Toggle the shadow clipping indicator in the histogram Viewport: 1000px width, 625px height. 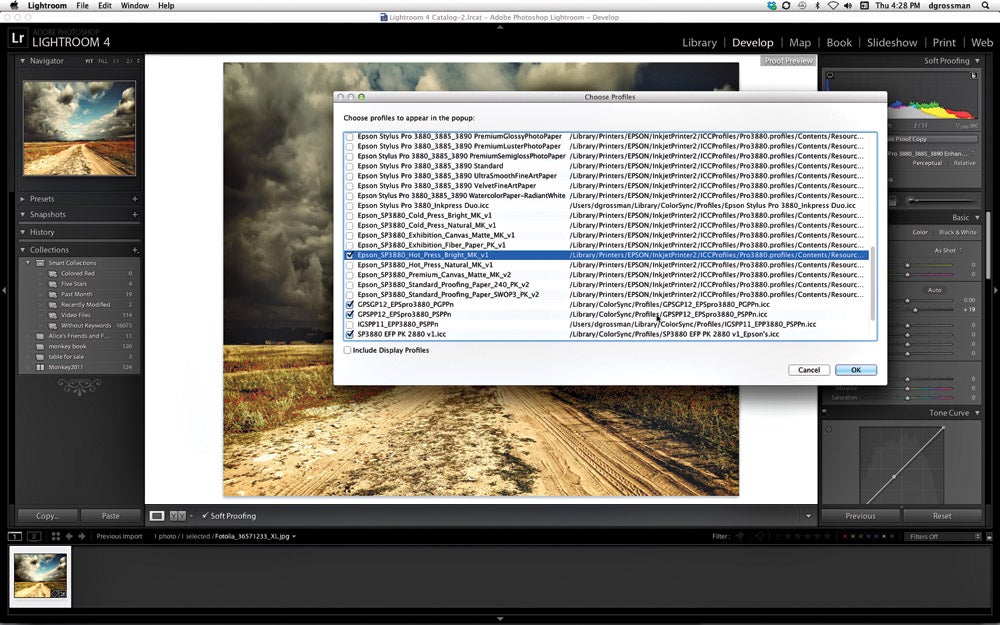830,75
